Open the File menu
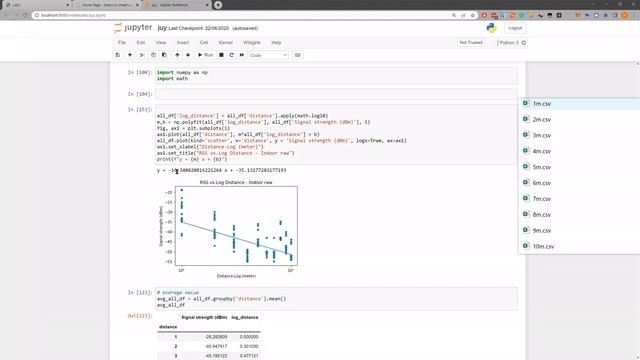The height and width of the screenshot is (360, 640). tap(122, 42)
